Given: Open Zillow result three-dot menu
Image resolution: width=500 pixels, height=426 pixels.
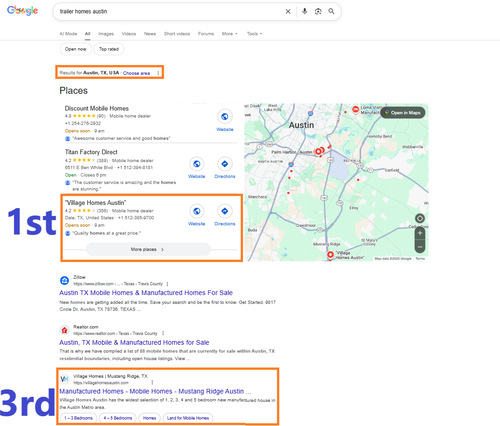Looking at the screenshot, I should (167, 284).
